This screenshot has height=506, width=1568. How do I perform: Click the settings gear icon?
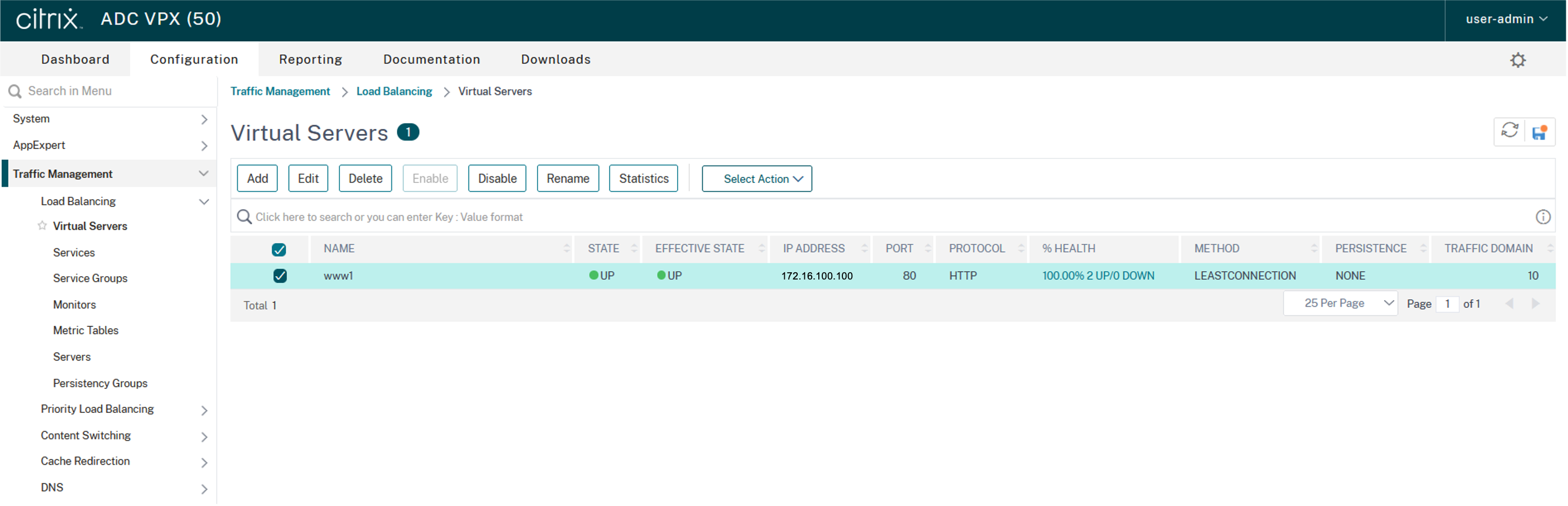tap(1517, 60)
